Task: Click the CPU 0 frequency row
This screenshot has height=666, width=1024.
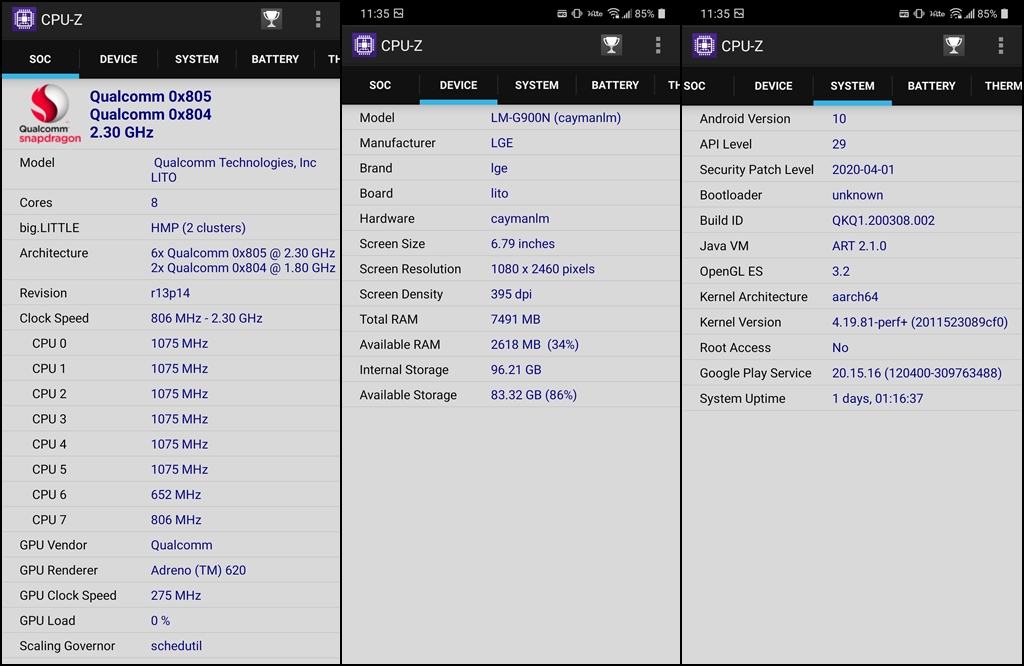Action: [171, 343]
